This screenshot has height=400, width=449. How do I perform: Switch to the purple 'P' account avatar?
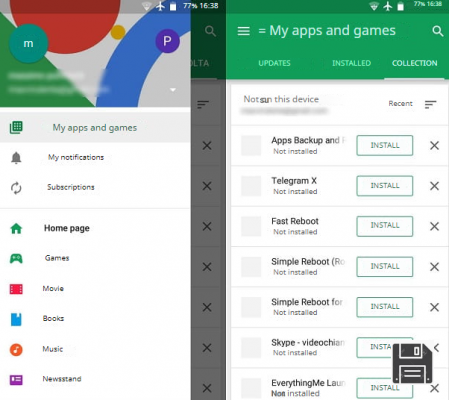click(x=167, y=41)
